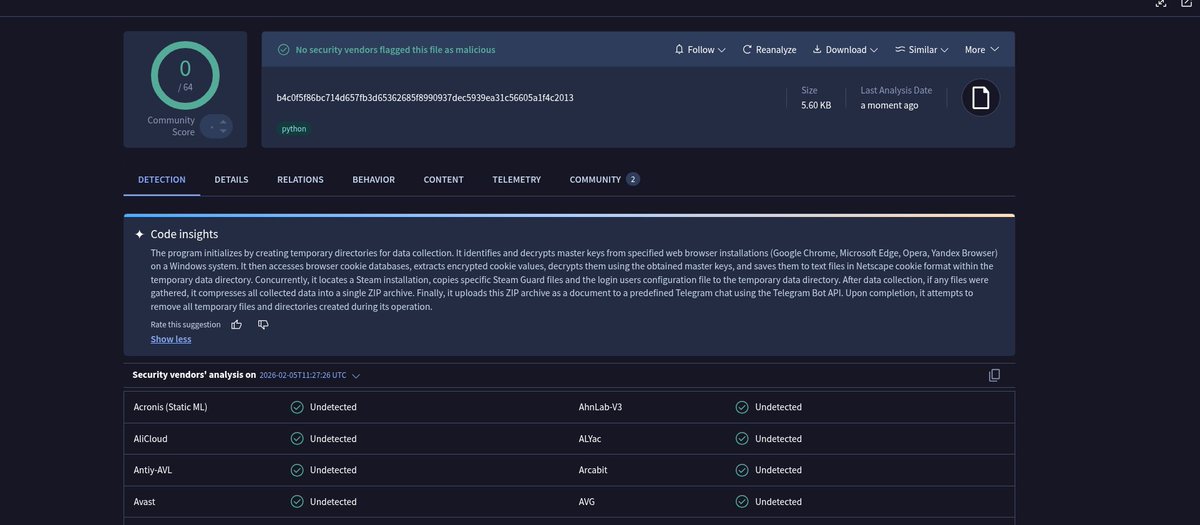1200x525 pixels.
Task: Click the Arcabit vendor name
Action: click(593, 470)
